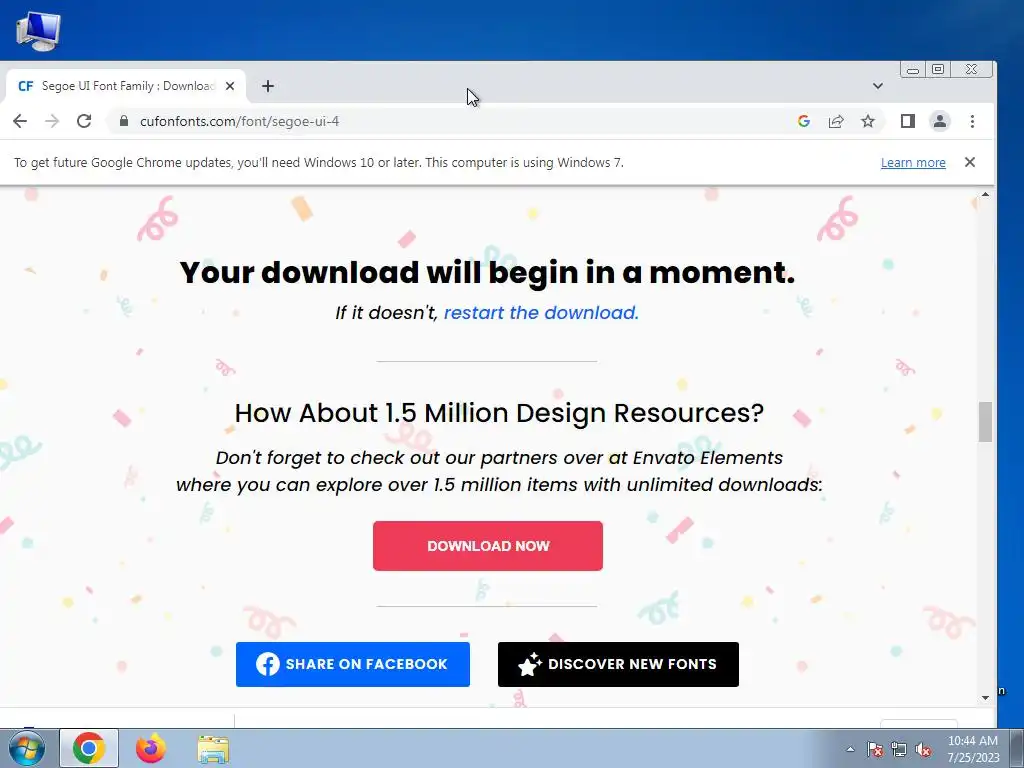The width and height of the screenshot is (1024, 768).
Task: Open the clock showing 10:44 AM
Action: pos(973,748)
